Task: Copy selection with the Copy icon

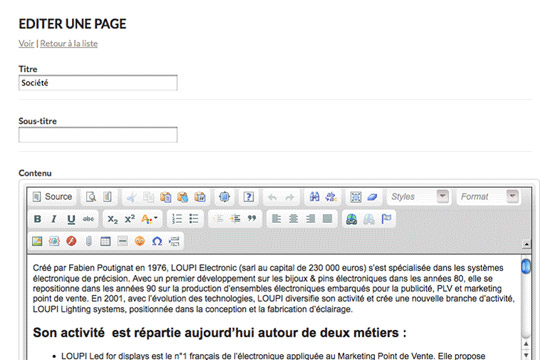Action: (148, 197)
